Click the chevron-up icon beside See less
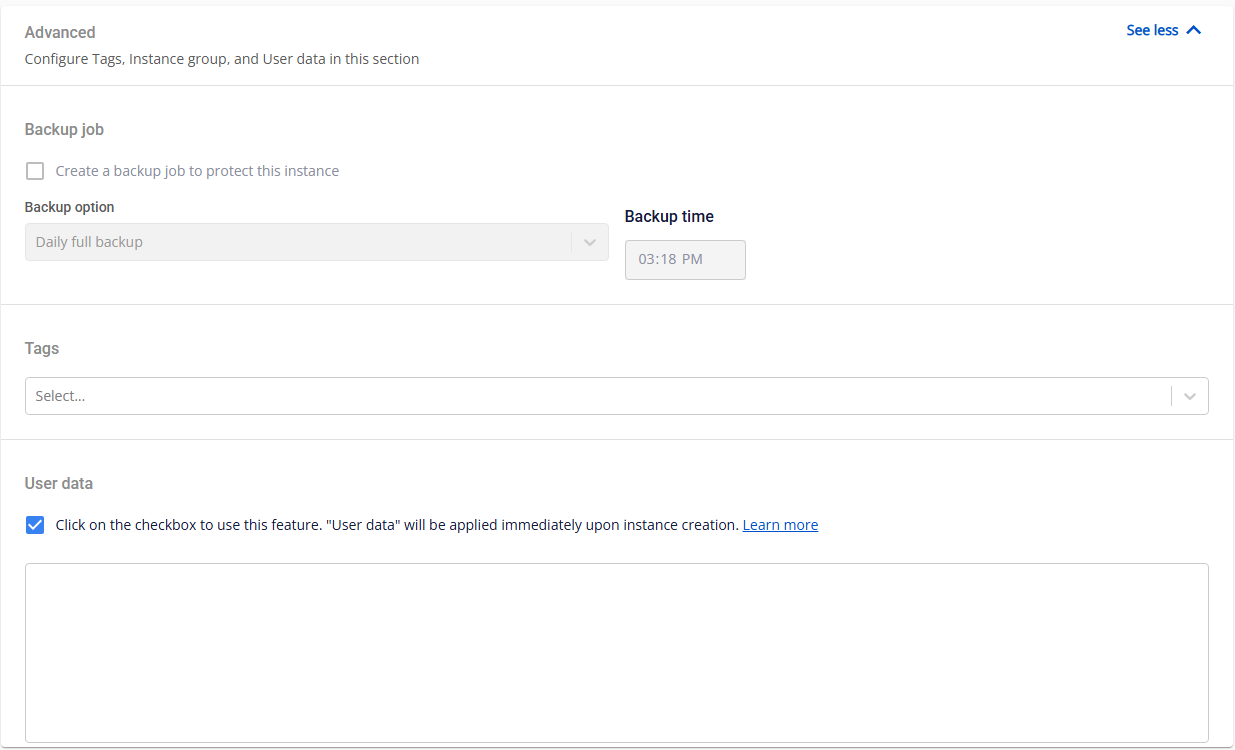The image size is (1235, 750). pos(1193,31)
